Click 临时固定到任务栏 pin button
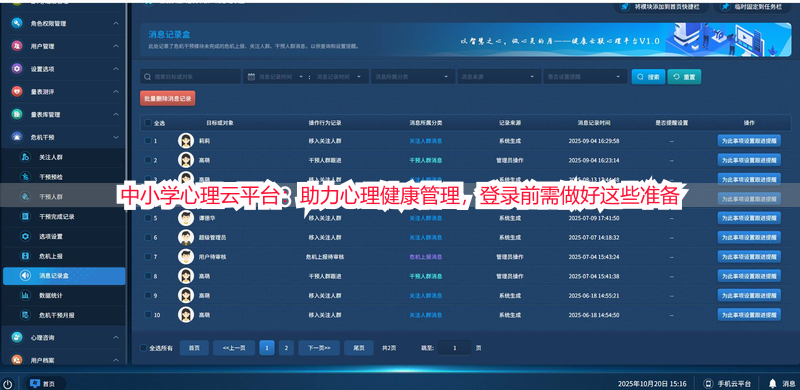 coord(754,7)
